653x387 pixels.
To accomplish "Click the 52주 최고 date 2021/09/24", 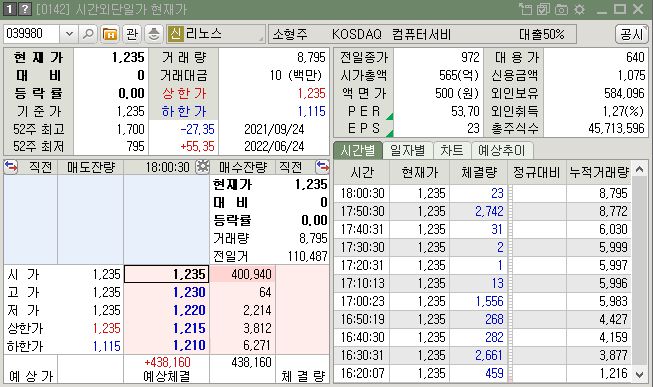I will [x=274, y=129].
